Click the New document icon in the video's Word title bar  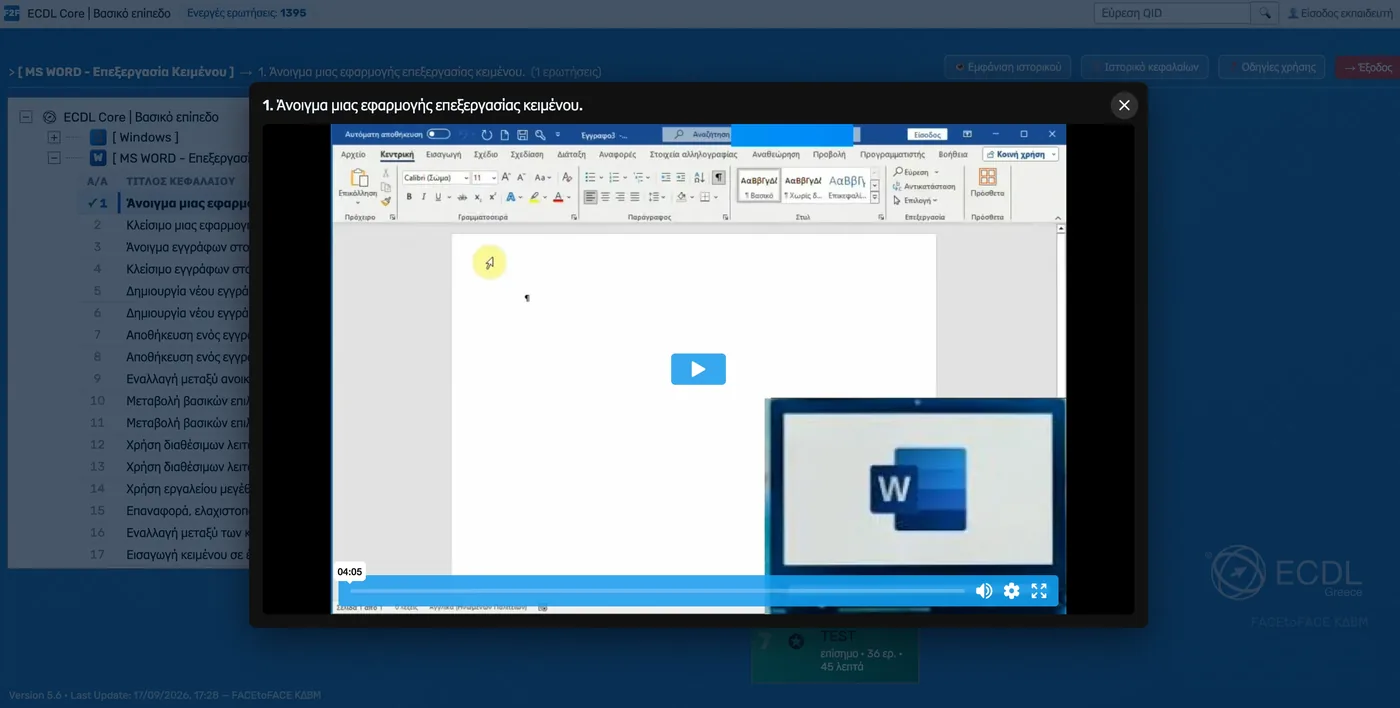505,134
